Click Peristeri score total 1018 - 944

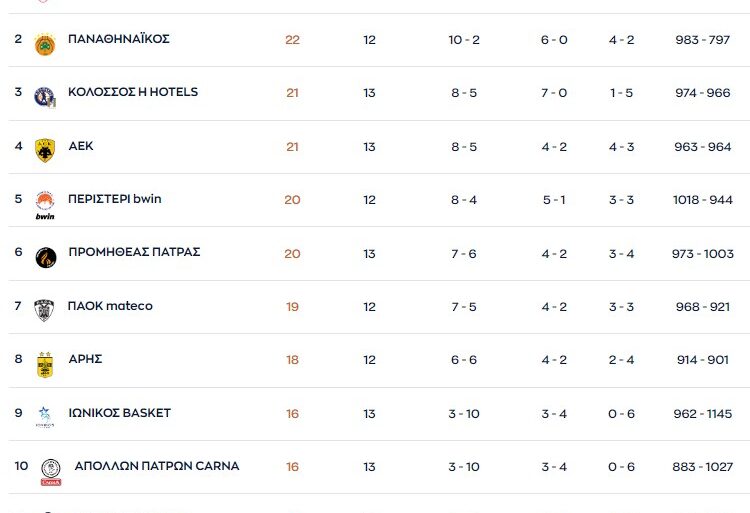point(702,200)
